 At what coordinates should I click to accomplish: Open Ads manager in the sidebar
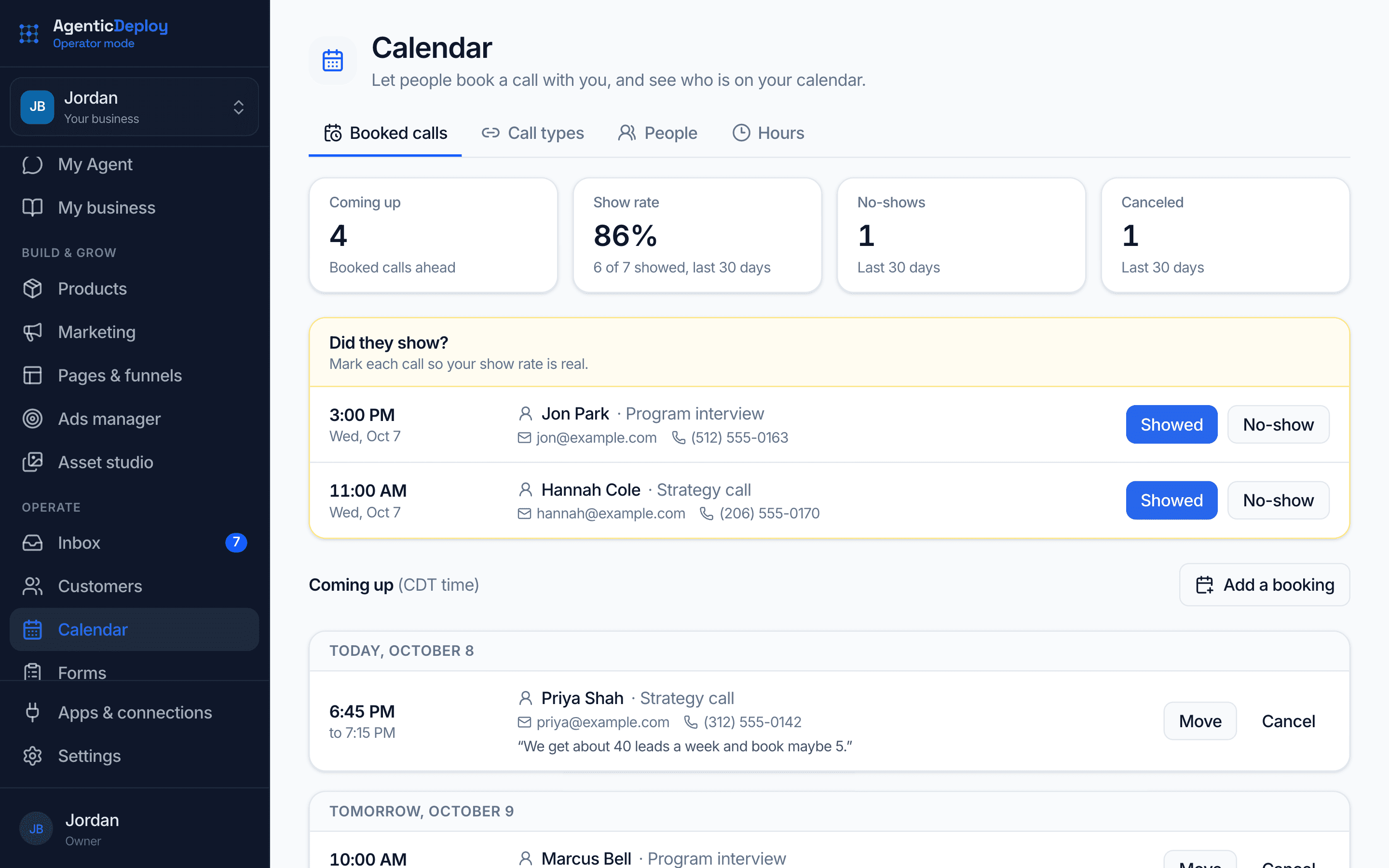click(134, 419)
